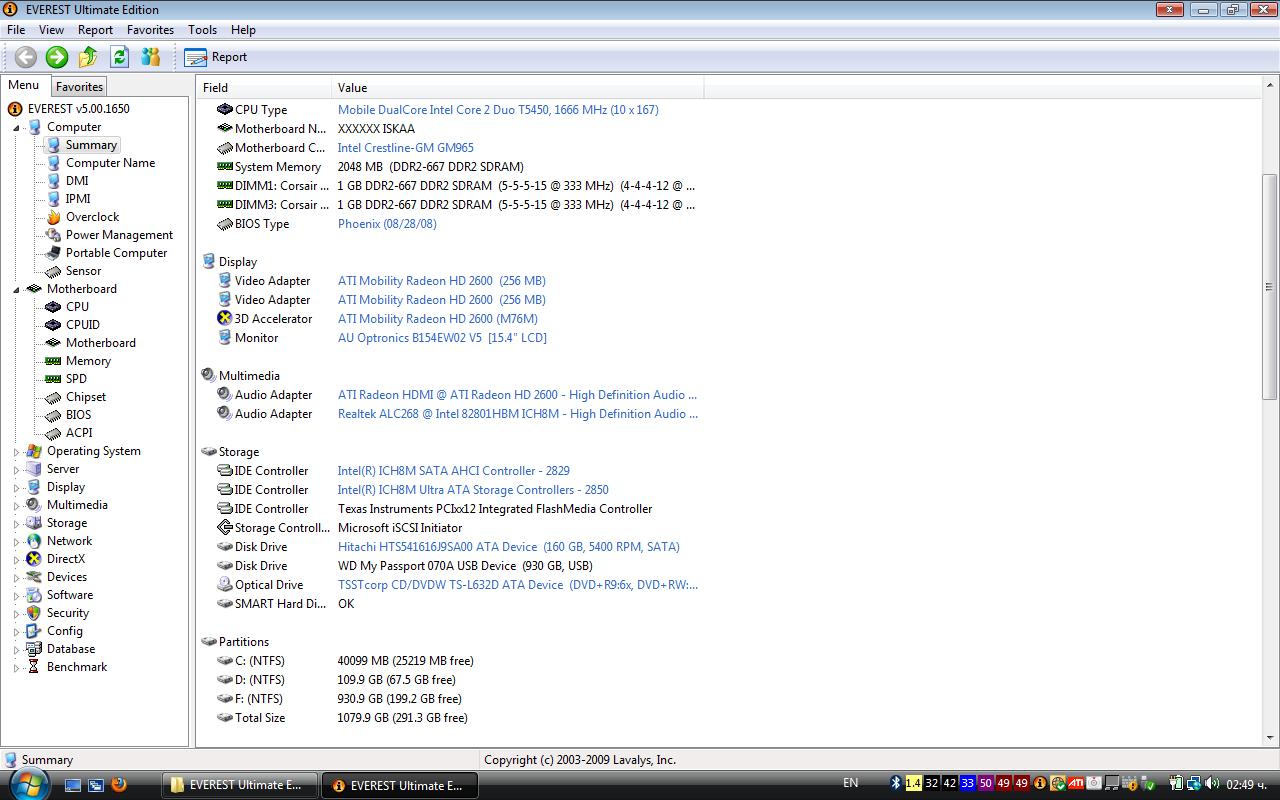Click the Value column header
1280x800 pixels.
517,88
